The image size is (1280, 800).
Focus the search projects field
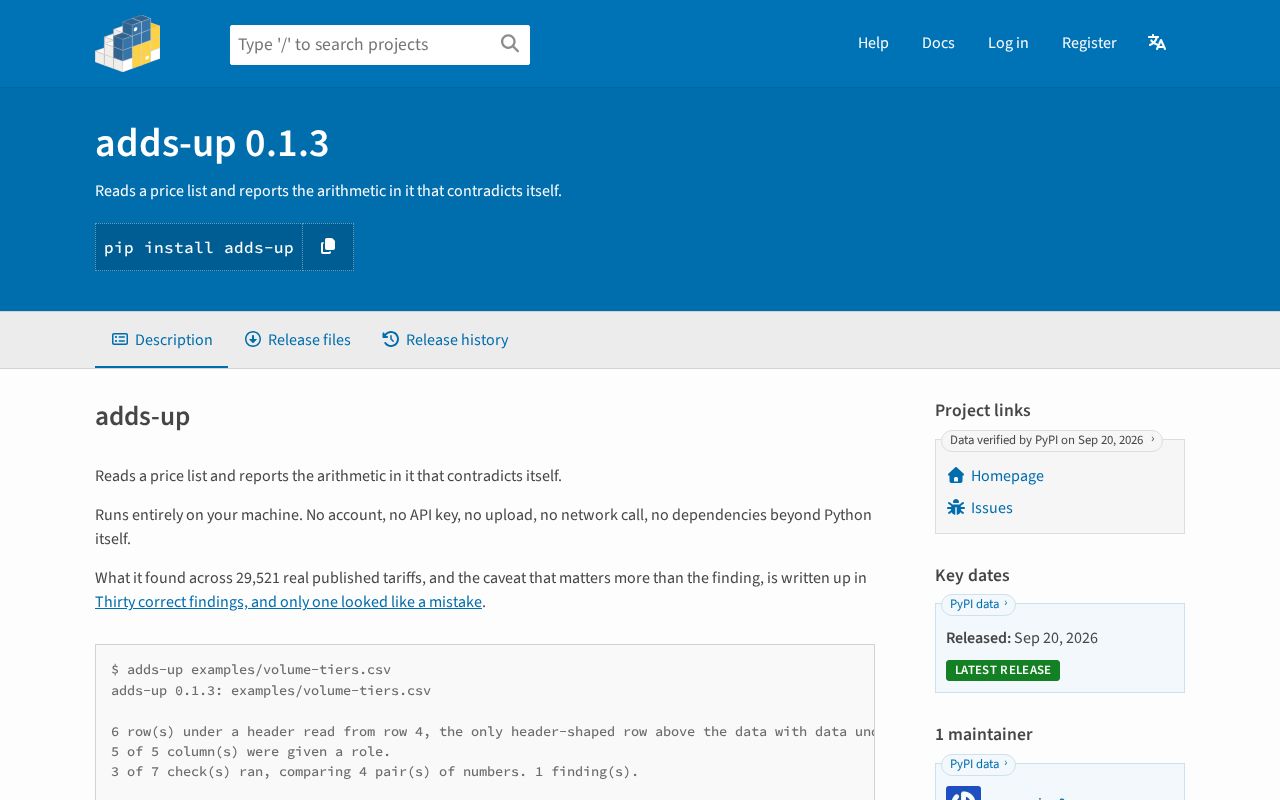click(380, 45)
